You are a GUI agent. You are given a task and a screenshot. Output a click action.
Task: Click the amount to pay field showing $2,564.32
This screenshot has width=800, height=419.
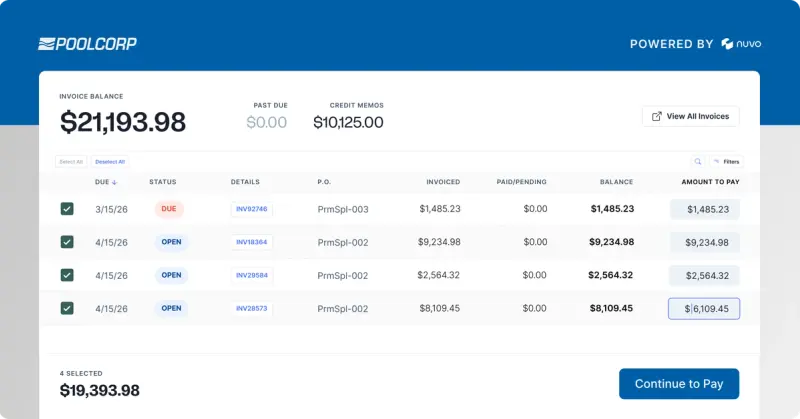point(704,276)
